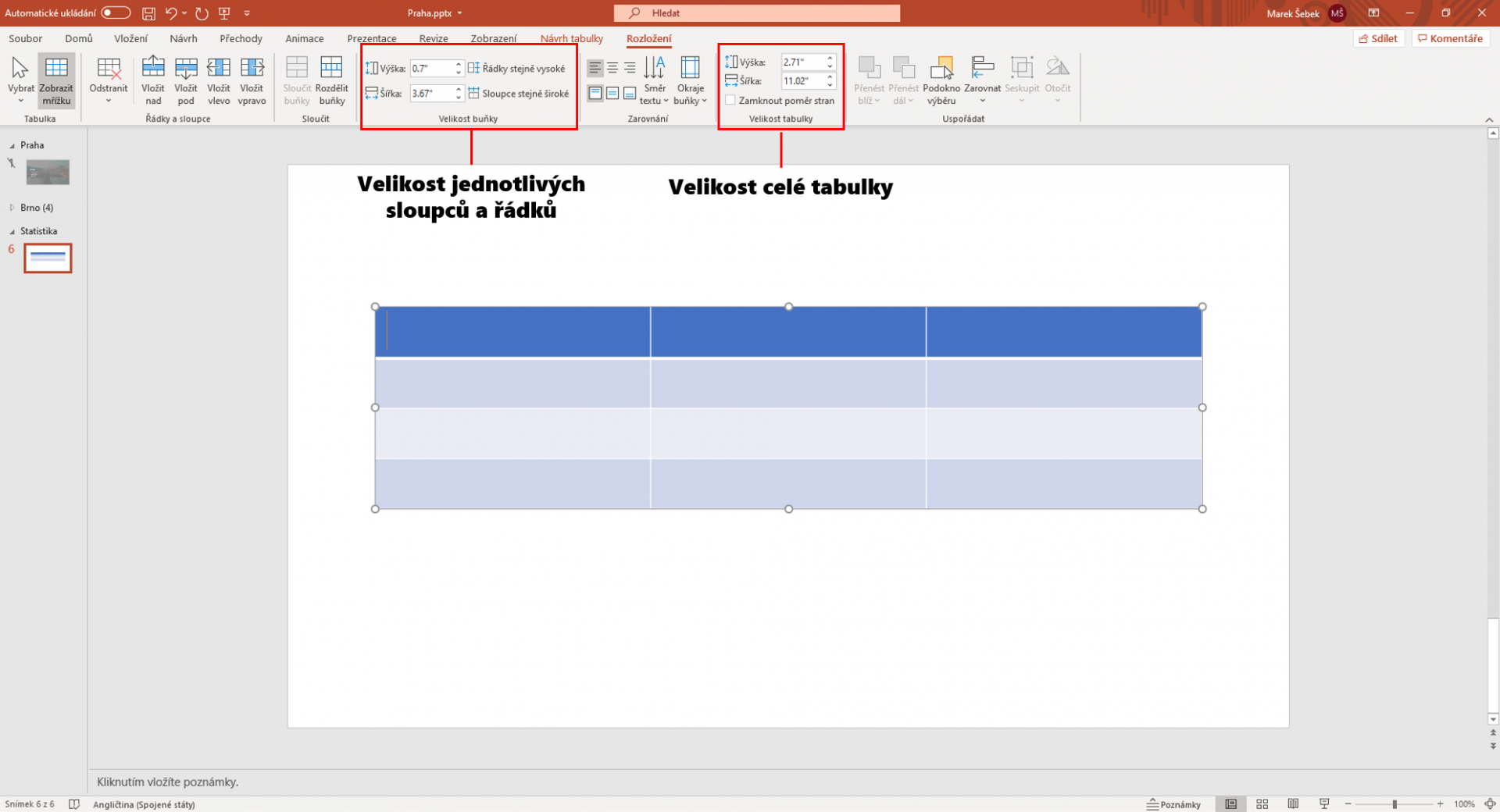Toggle the Automatické ukládání switch
The width and height of the screenshot is (1500, 812).
[114, 12]
